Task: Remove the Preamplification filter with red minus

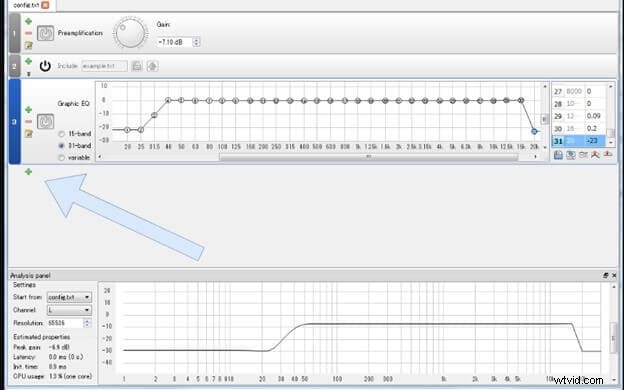Action: 28,33
